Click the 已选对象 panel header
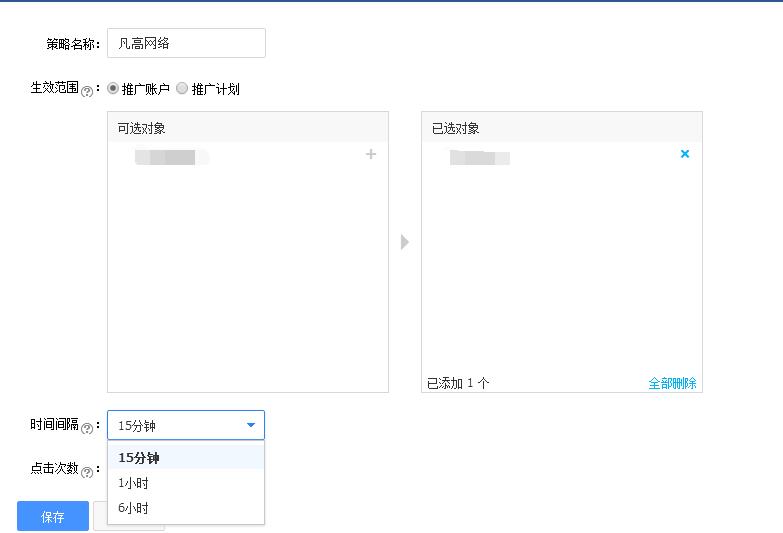Screen dimensions: 783x533 coord(561,128)
